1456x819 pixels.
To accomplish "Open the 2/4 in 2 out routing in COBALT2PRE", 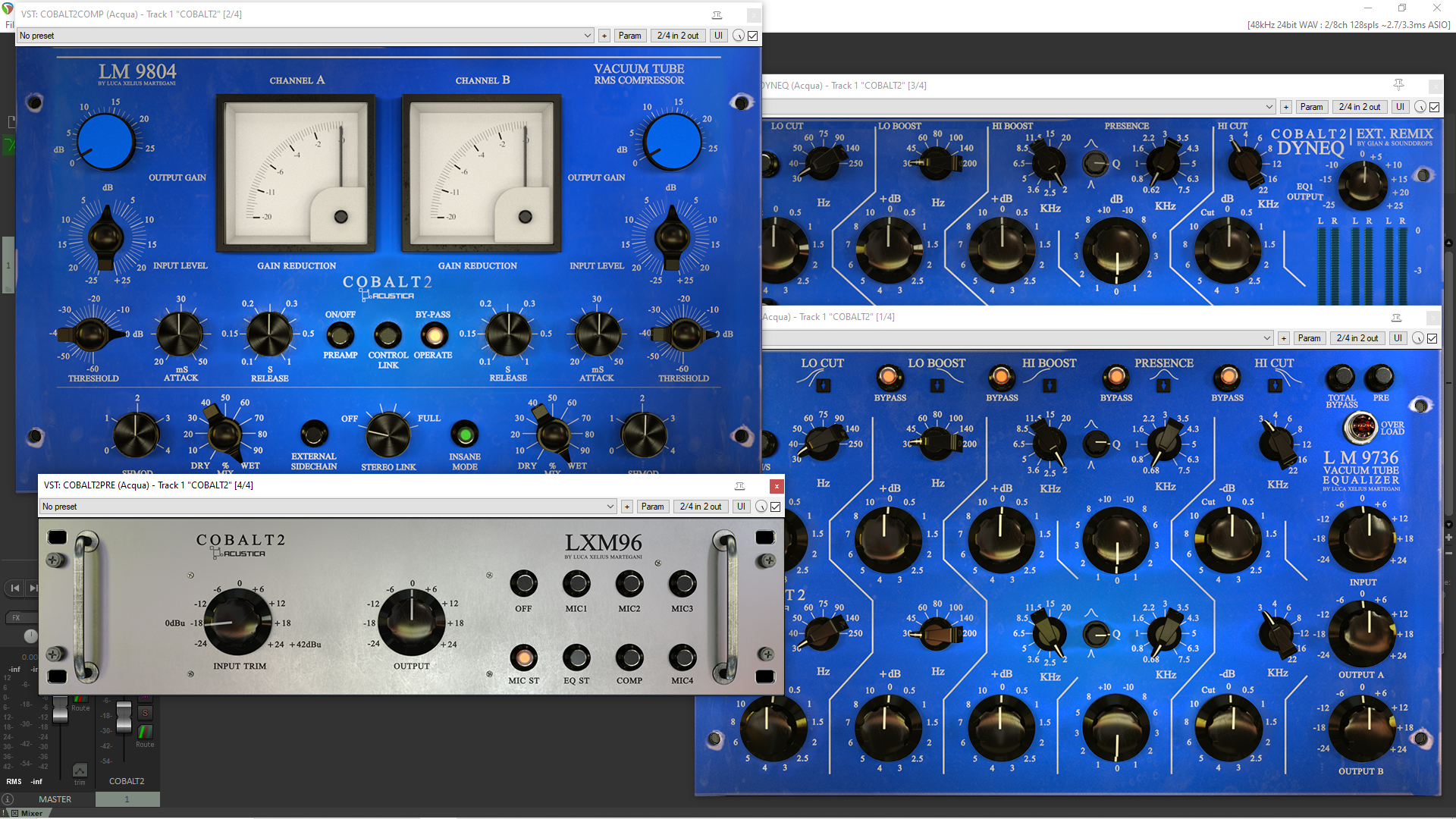I will [700, 507].
